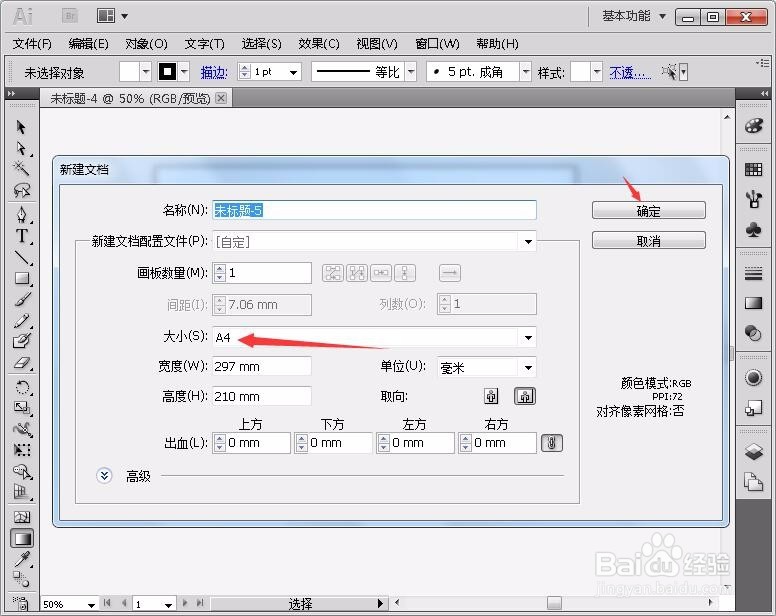Select the Selection tool (black arrow)
The width and height of the screenshot is (776, 616).
click(21, 127)
